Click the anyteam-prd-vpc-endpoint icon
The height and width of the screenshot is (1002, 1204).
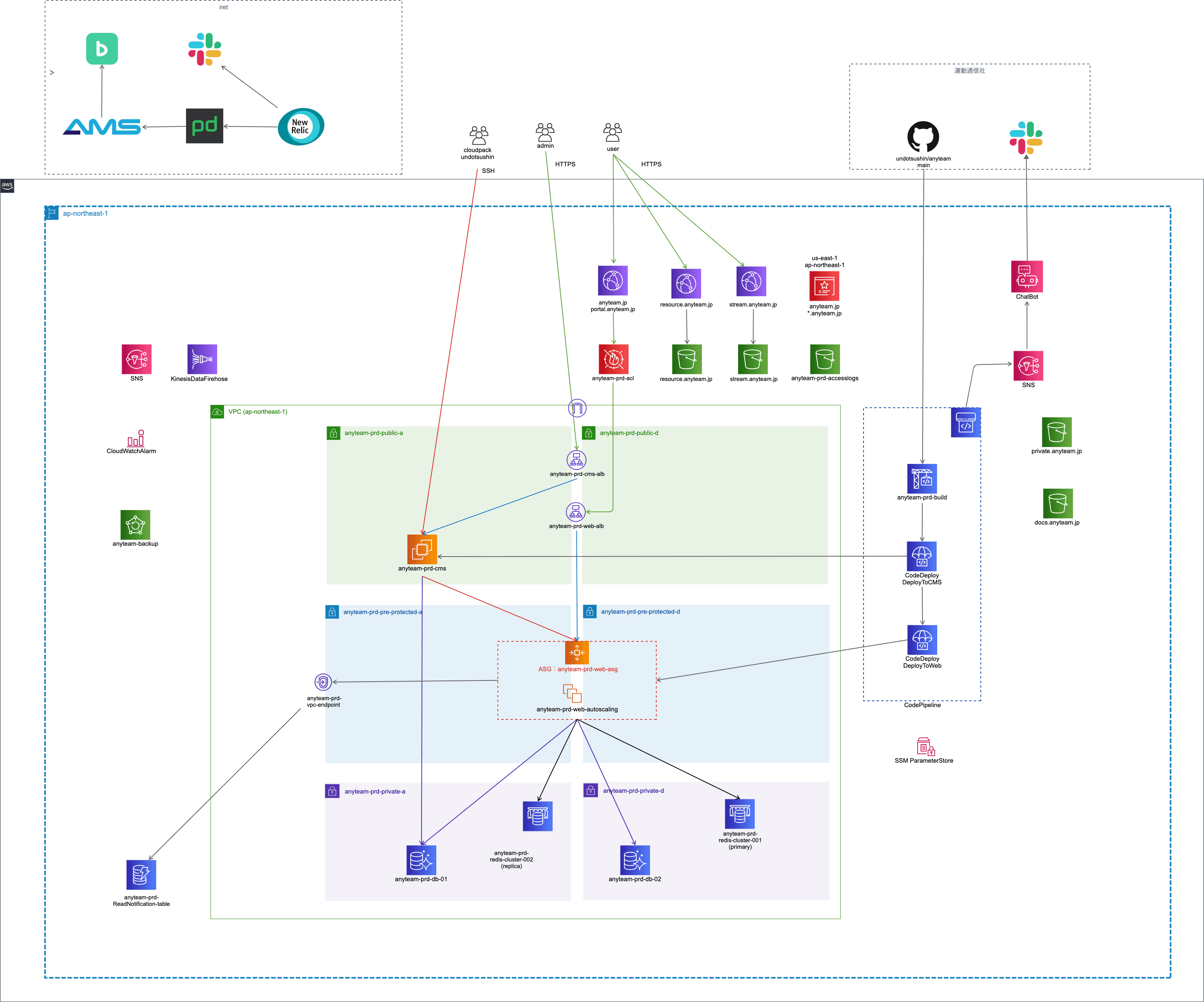pos(323,682)
